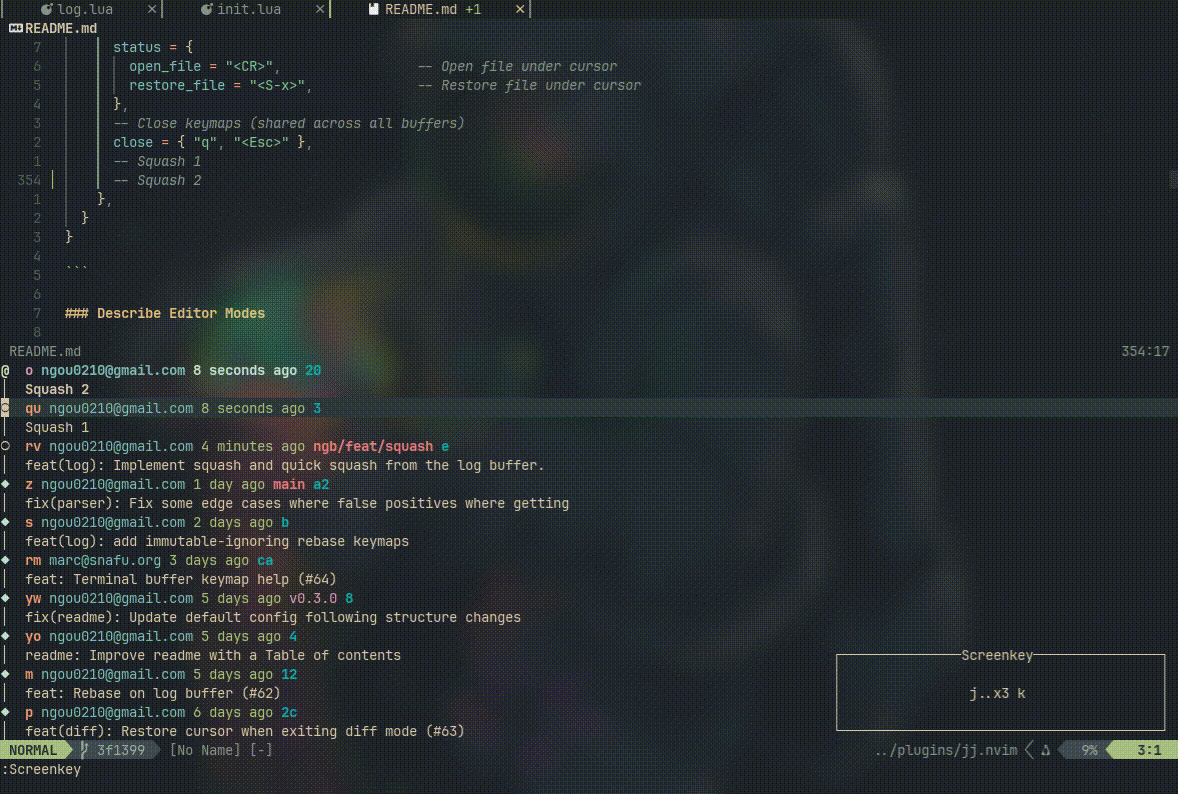Click the diamond node beside commit z
This screenshot has width=1178, height=794.
click(x=5, y=485)
